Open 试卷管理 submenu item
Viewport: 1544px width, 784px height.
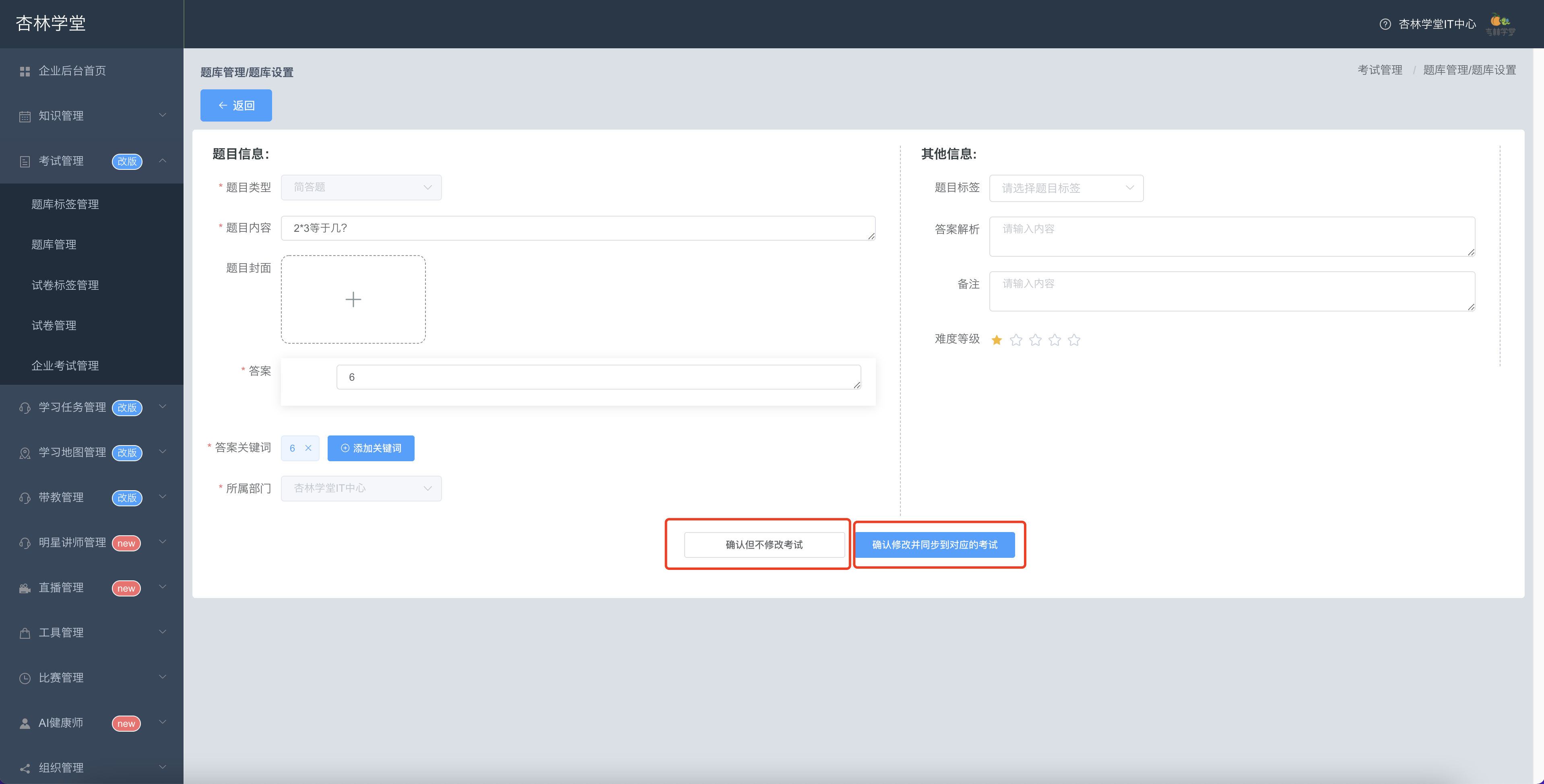(x=54, y=325)
